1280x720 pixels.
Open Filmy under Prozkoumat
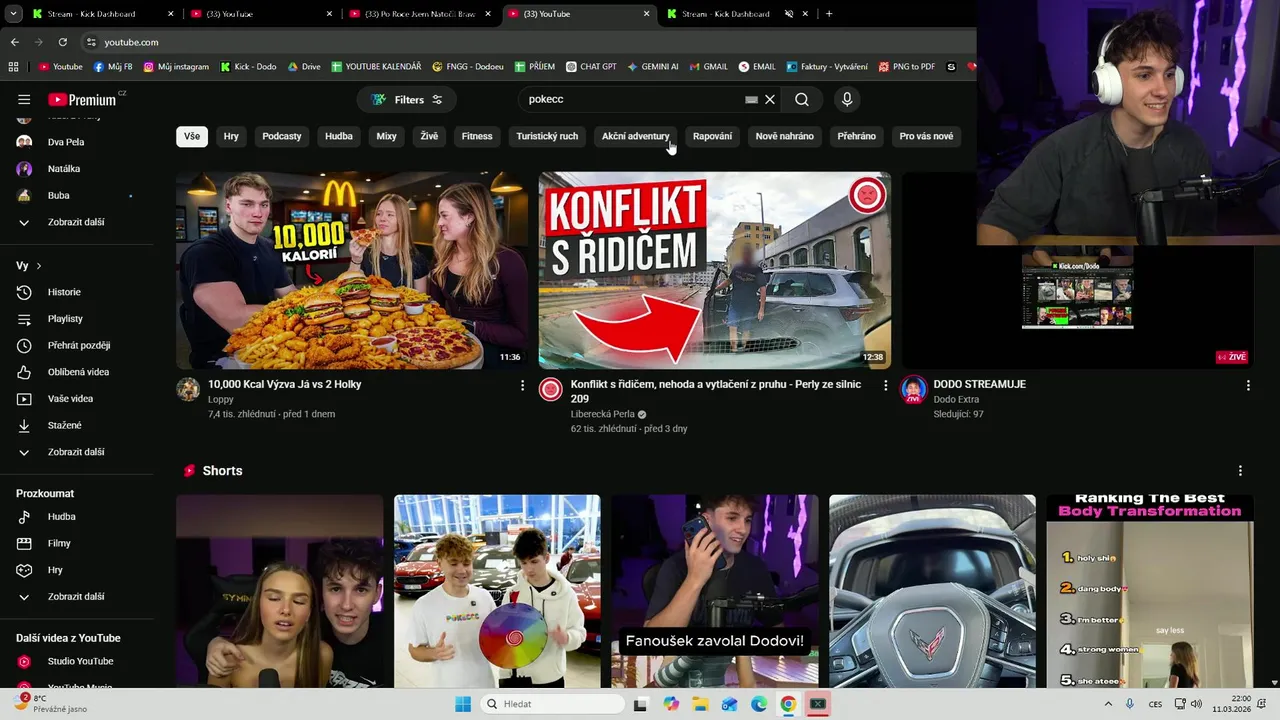[76, 543]
